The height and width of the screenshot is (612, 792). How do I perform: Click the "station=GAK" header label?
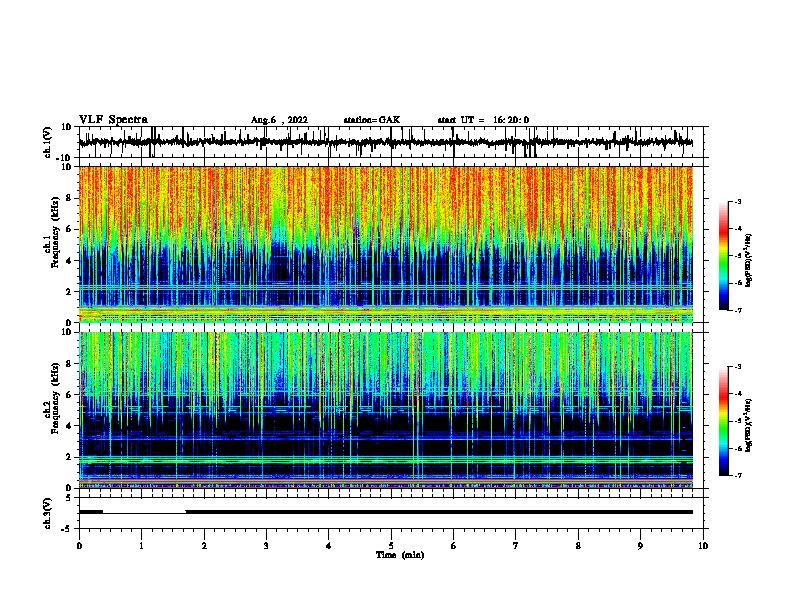pyautogui.click(x=372, y=120)
